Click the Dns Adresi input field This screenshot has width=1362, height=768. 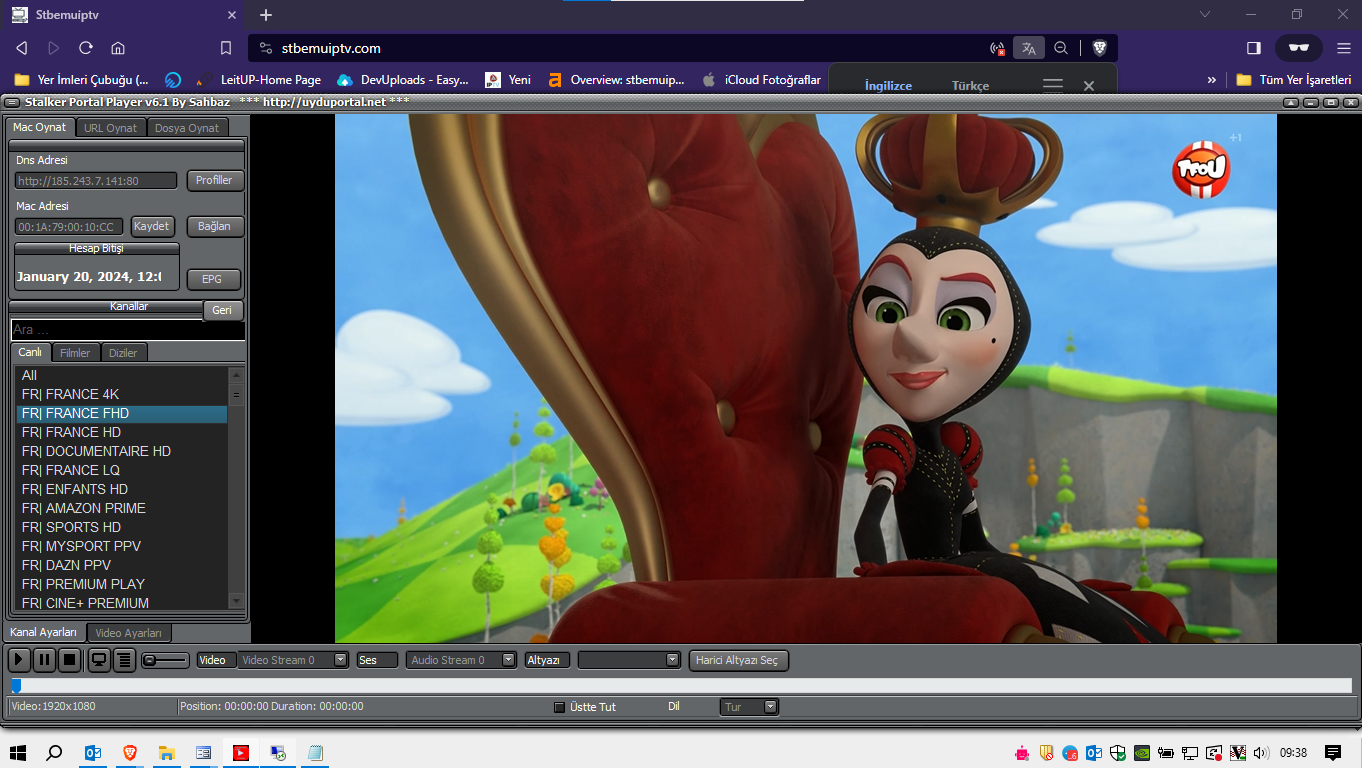pyautogui.click(x=96, y=181)
